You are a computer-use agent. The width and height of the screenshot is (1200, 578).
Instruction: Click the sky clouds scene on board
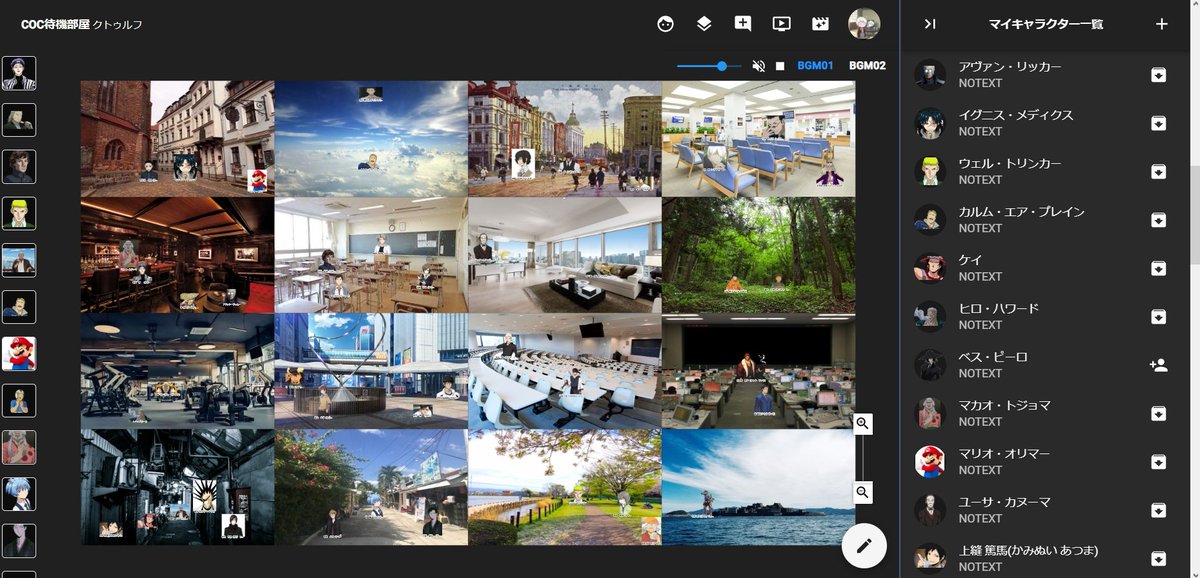(x=371, y=139)
